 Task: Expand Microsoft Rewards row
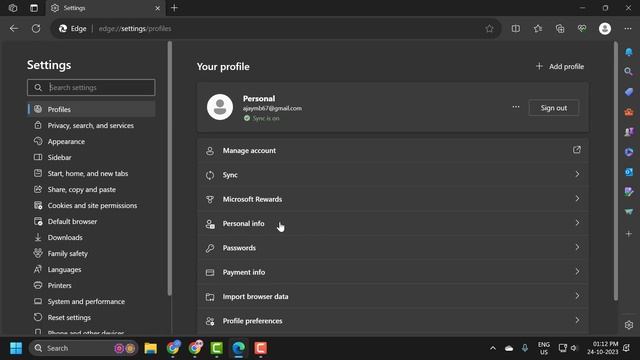click(x=393, y=199)
